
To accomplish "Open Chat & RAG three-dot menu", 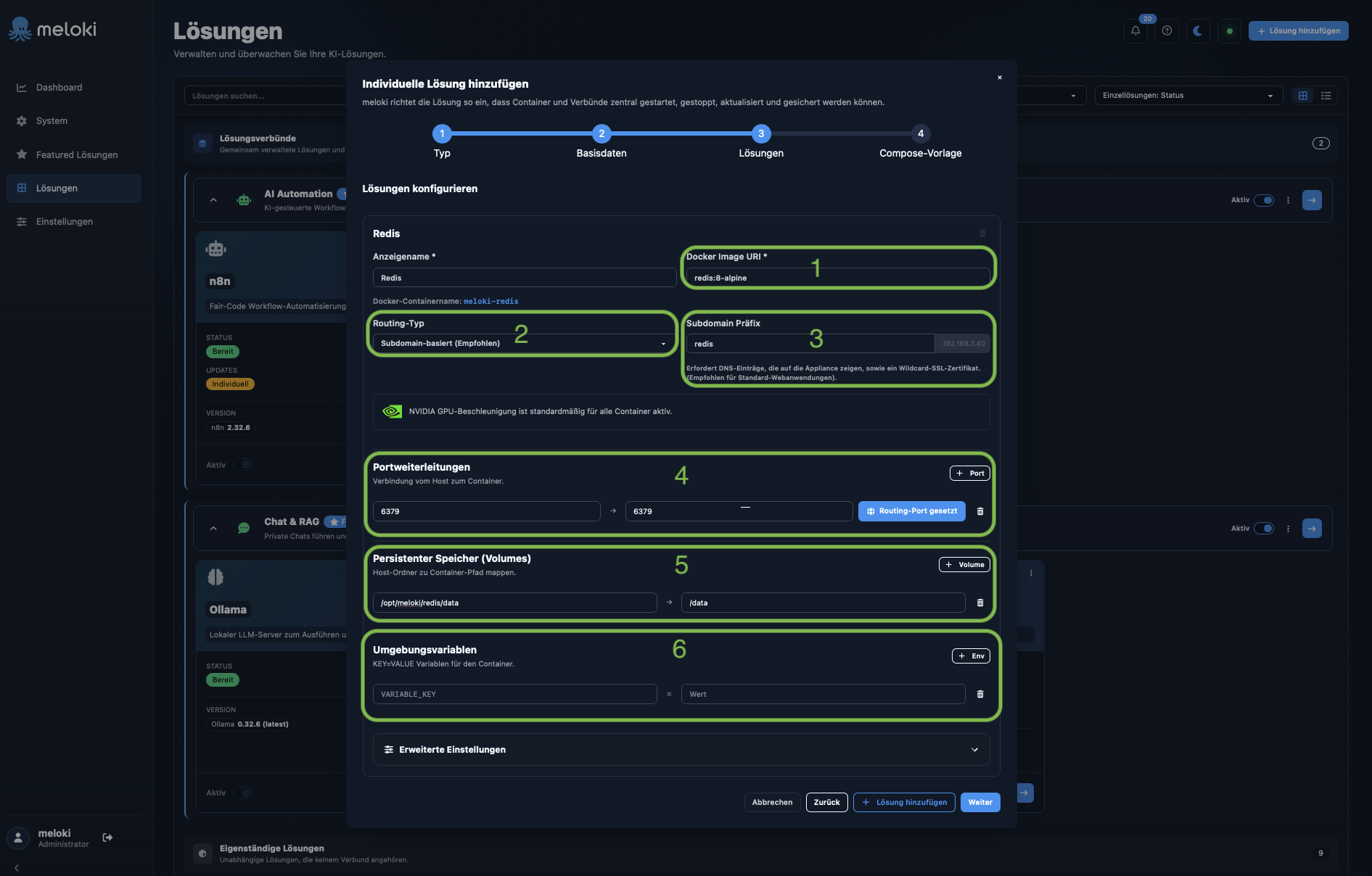I will [x=1289, y=529].
